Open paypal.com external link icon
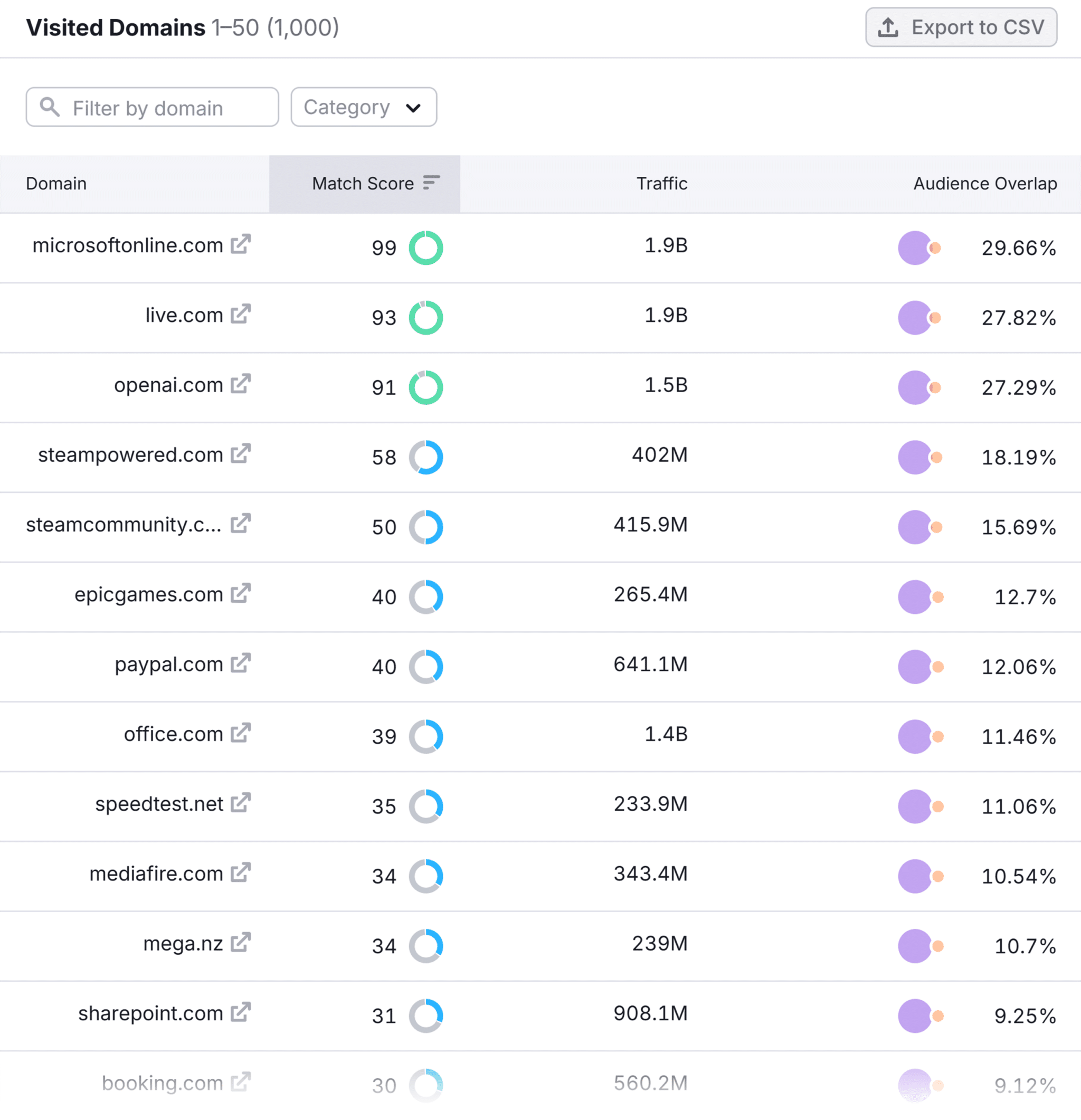 coord(241,663)
